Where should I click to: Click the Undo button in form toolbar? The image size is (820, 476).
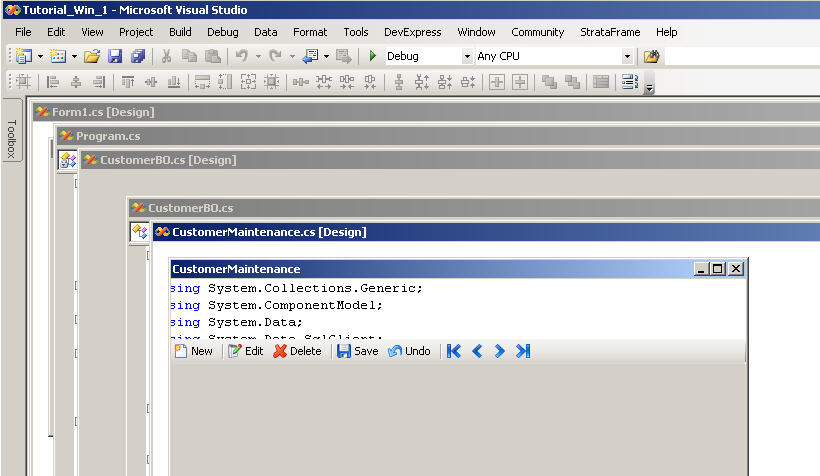[x=409, y=351]
